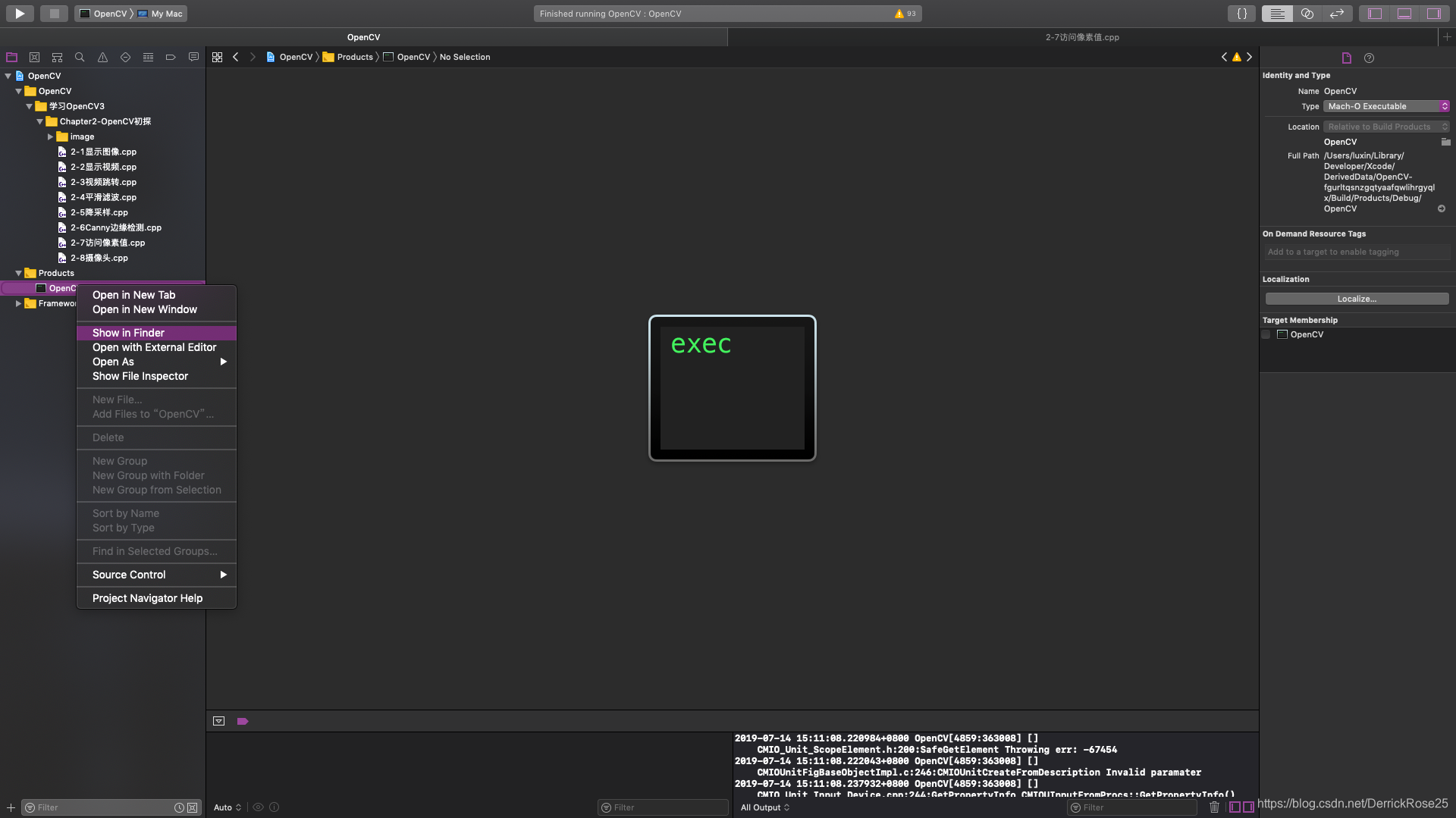Image resolution: width=1456 pixels, height=818 pixels.
Task: Reveal full path in Finder arrow
Action: point(1442,208)
